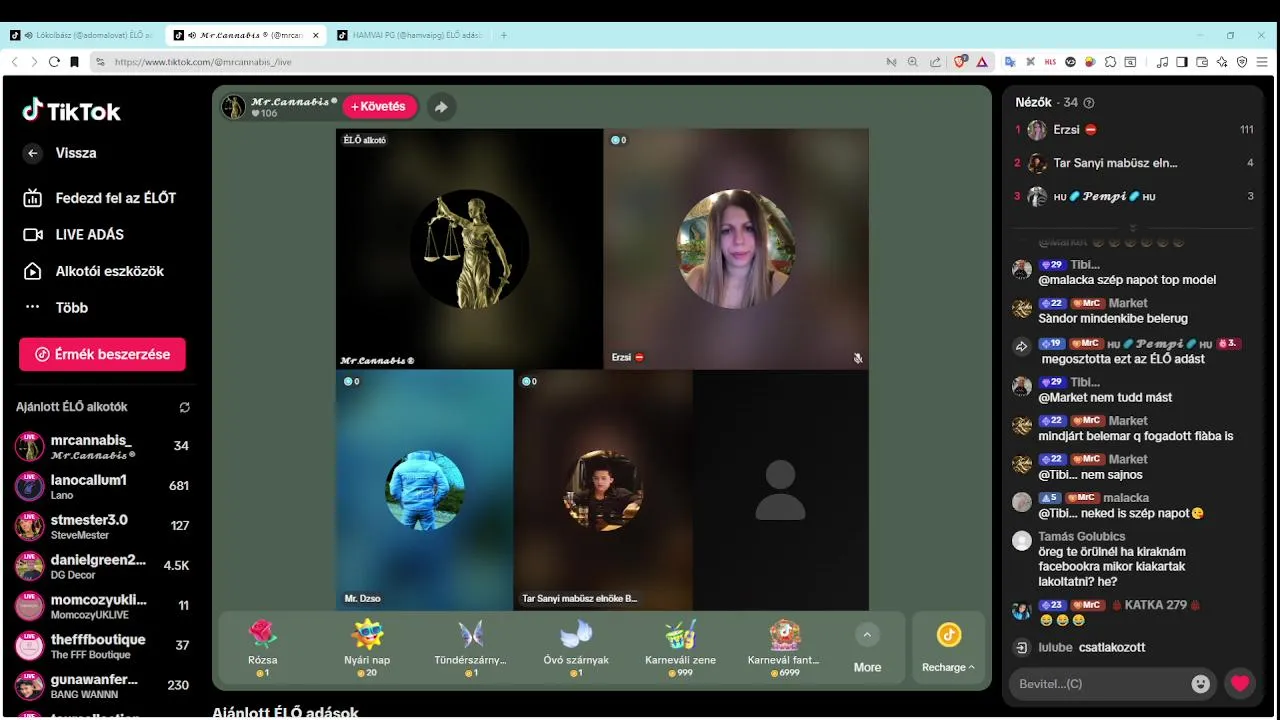Viewport: 1280px width, 720px height.
Task: Close the Mr.Cannabis browser tab
Action: tap(316, 35)
